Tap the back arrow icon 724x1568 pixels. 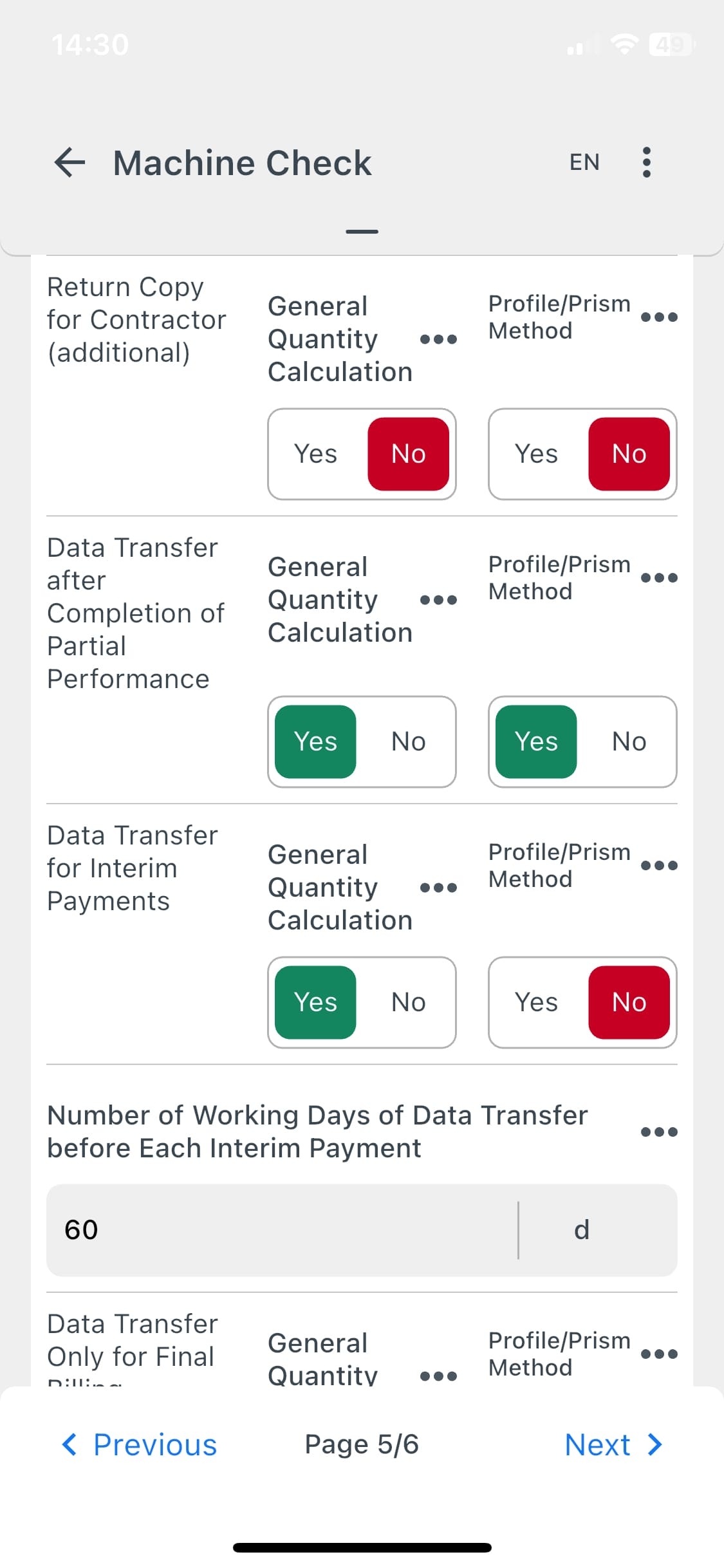(70, 162)
